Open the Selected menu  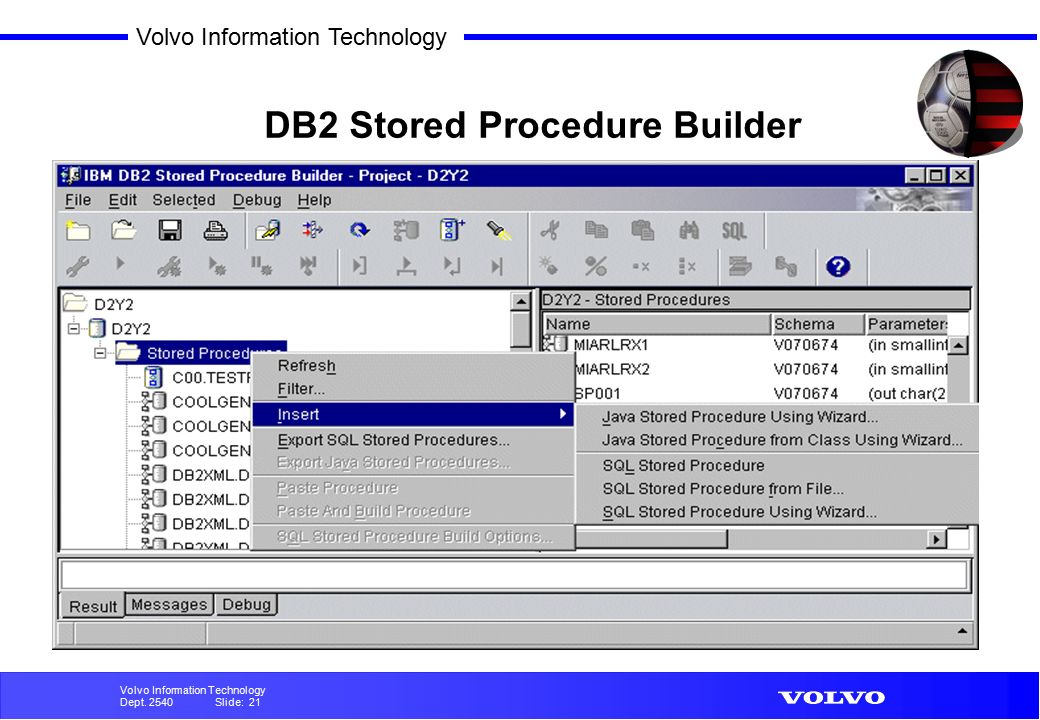click(184, 200)
